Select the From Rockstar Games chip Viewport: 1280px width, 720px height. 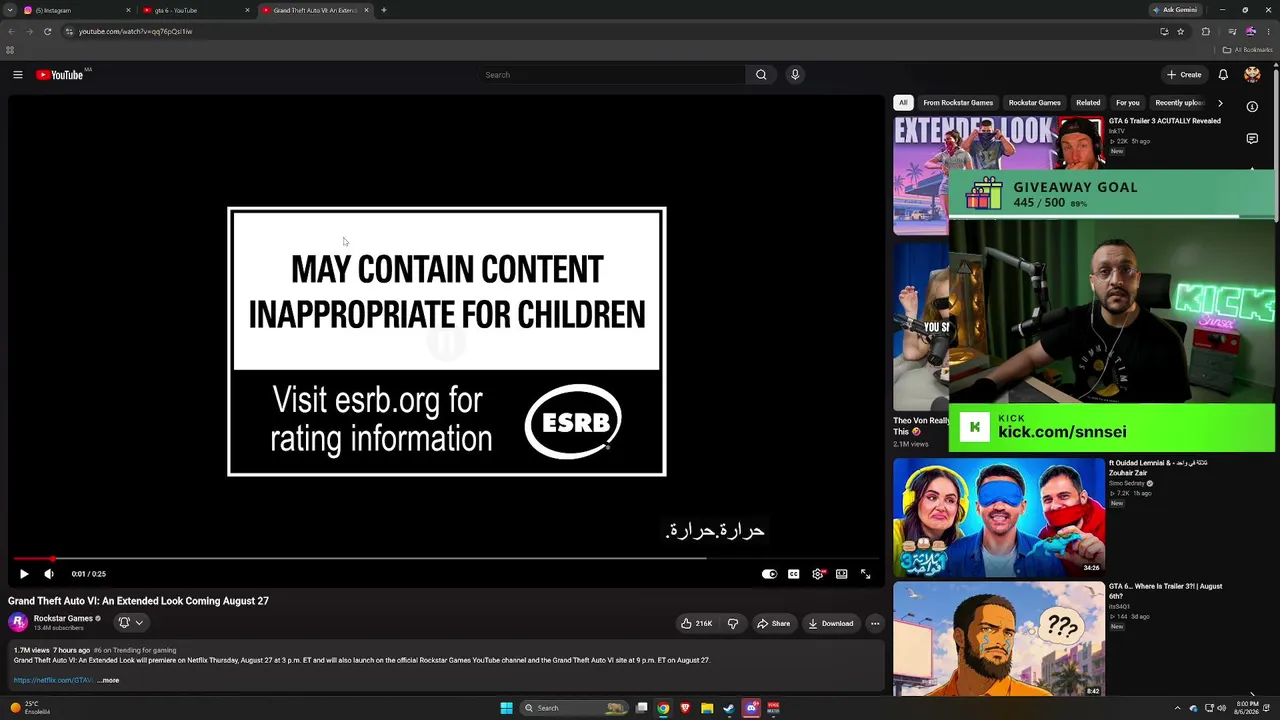tap(958, 103)
